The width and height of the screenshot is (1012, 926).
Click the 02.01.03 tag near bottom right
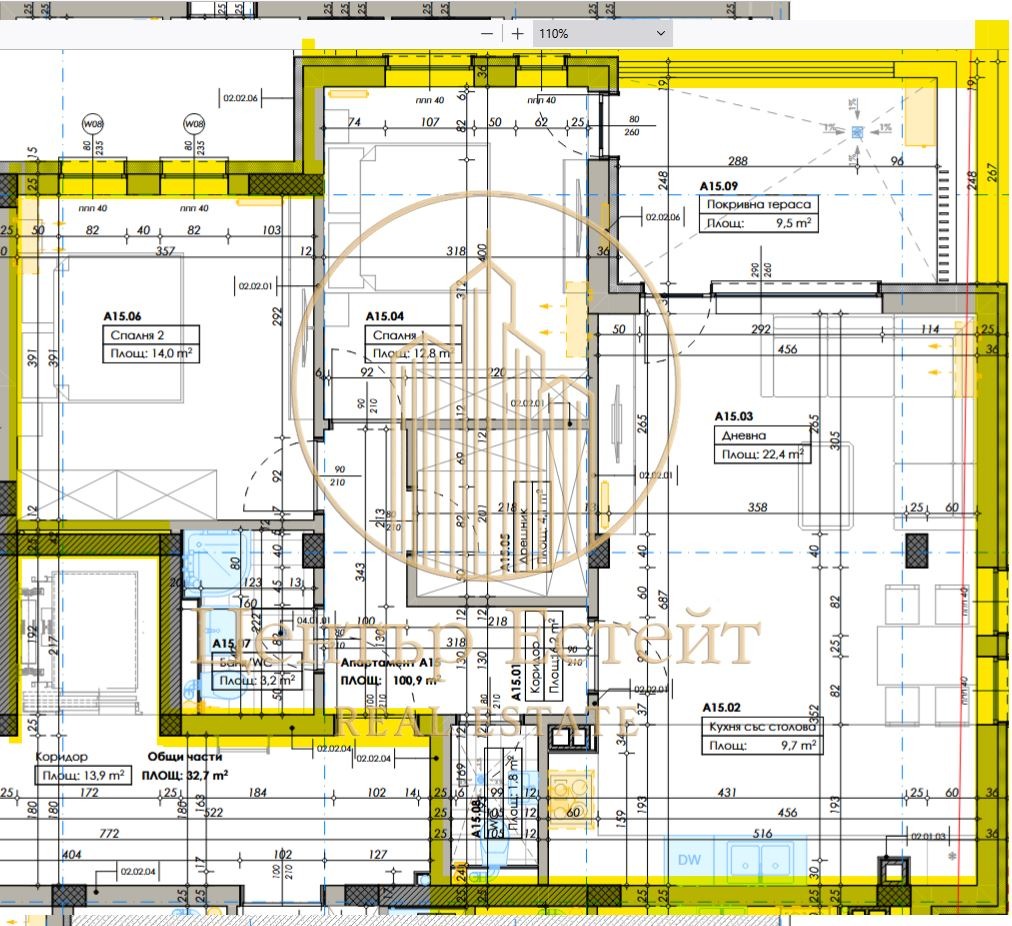(x=927, y=836)
